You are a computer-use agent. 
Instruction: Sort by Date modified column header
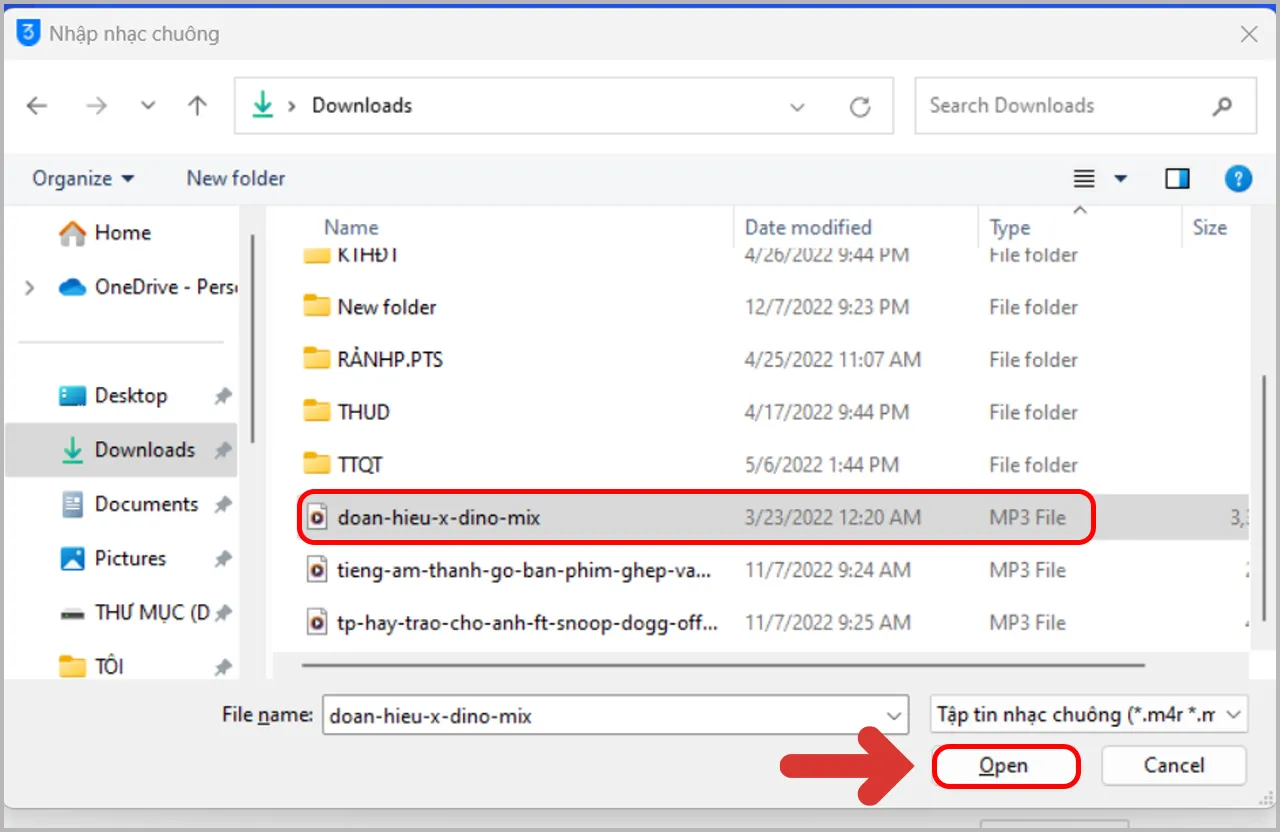coord(808,228)
